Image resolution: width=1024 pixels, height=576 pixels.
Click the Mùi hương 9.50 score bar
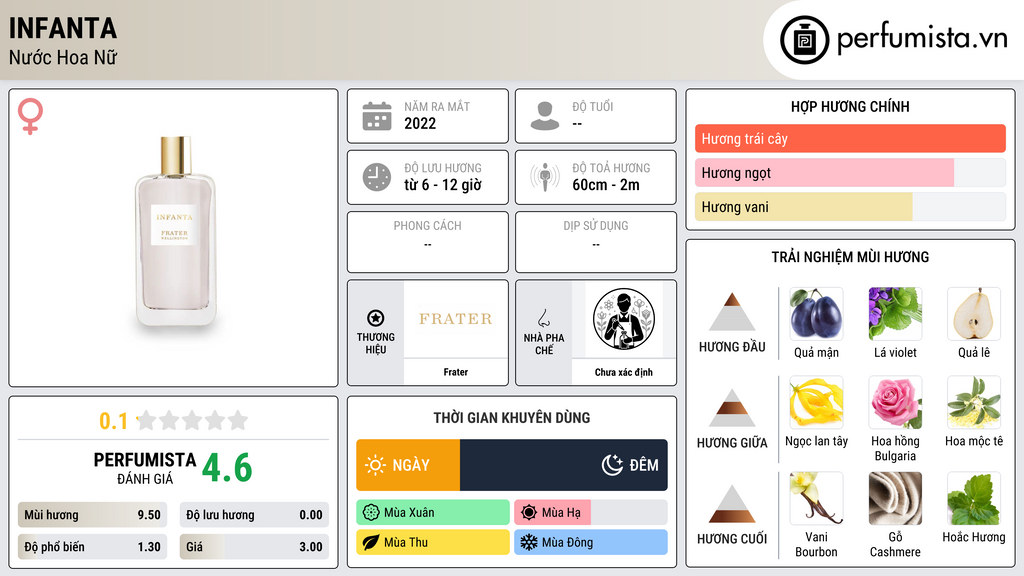pos(92,515)
